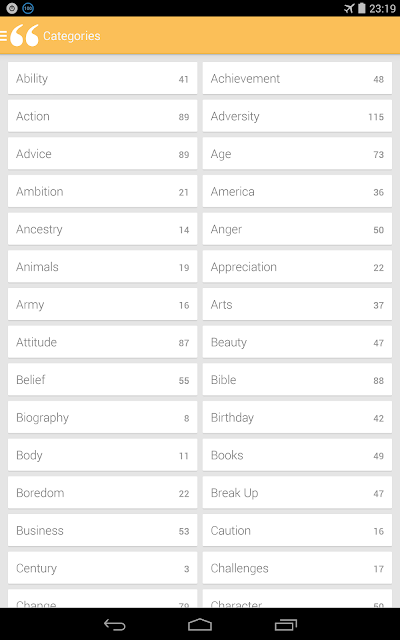The image size is (400, 640).
Task: Select the Attitude category
Action: pyautogui.click(x=102, y=342)
